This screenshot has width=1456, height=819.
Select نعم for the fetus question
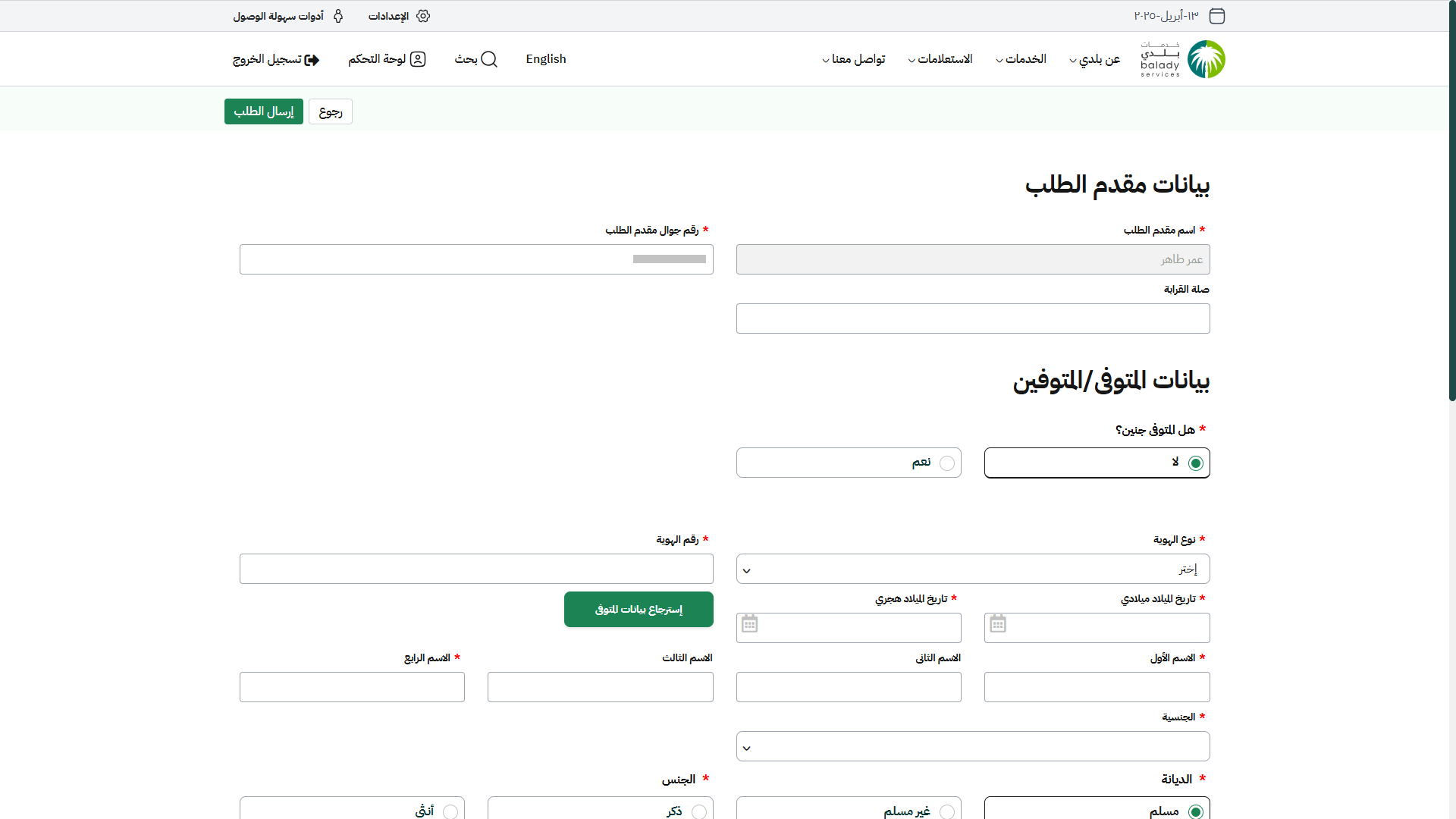(946, 463)
